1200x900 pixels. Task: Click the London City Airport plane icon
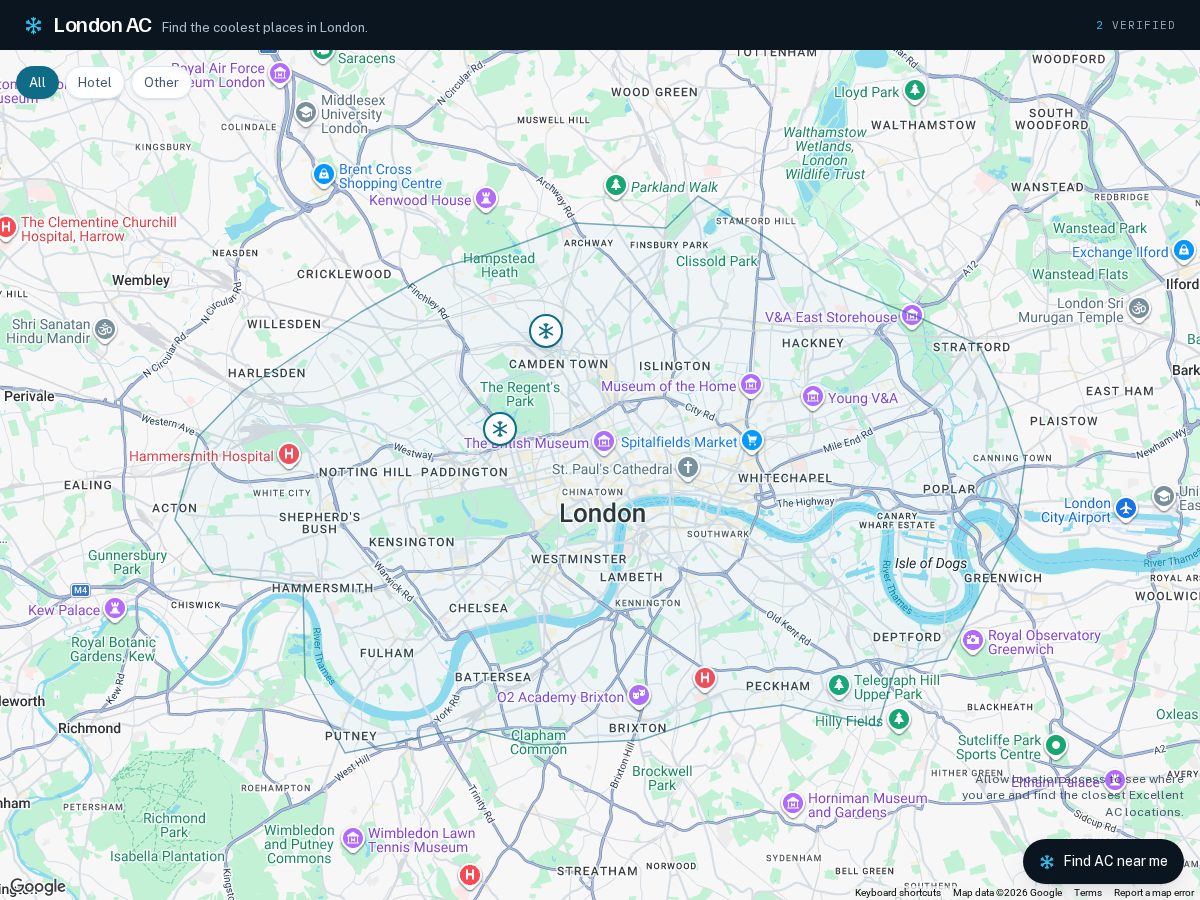1126,509
